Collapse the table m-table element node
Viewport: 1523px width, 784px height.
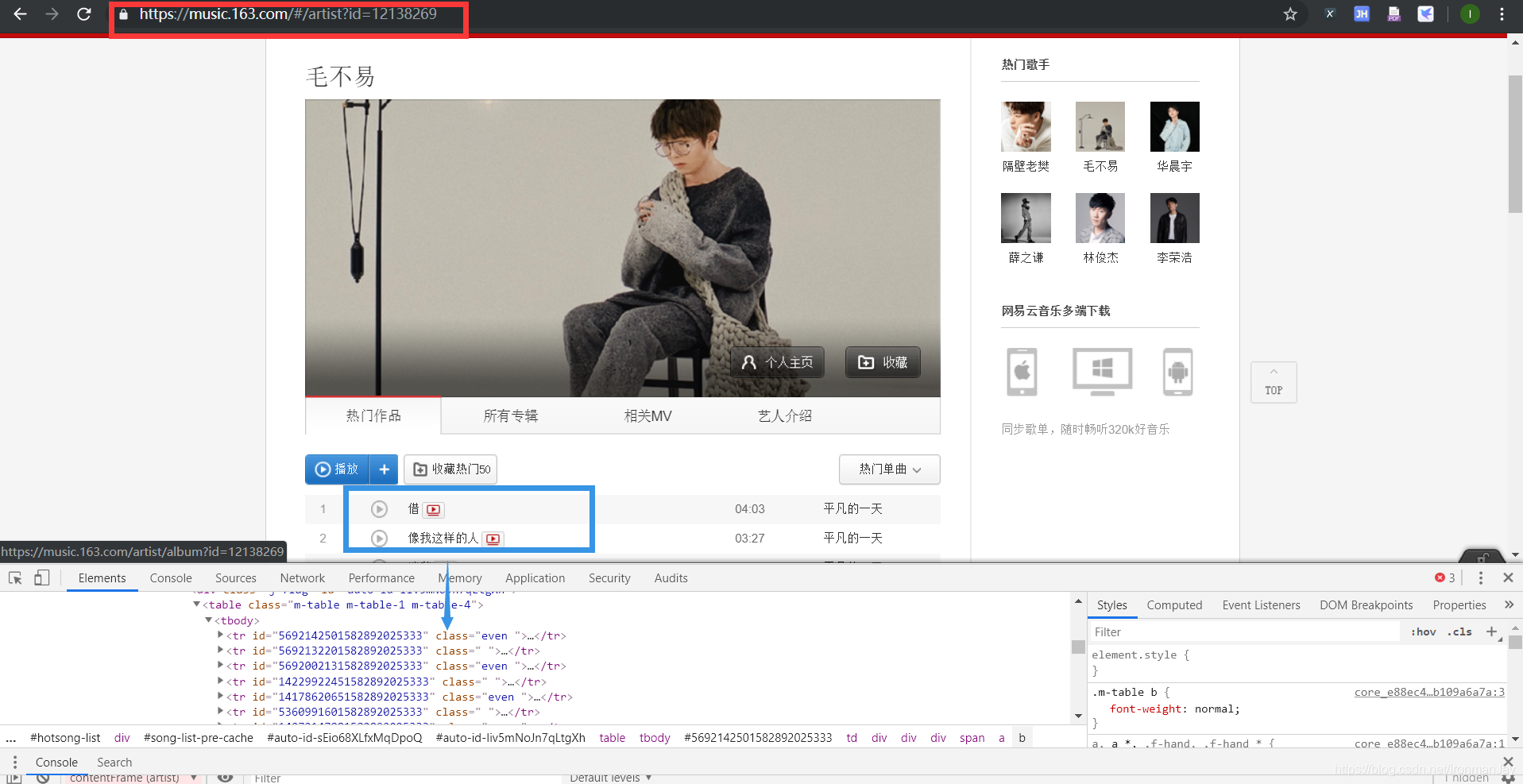pyautogui.click(x=196, y=605)
